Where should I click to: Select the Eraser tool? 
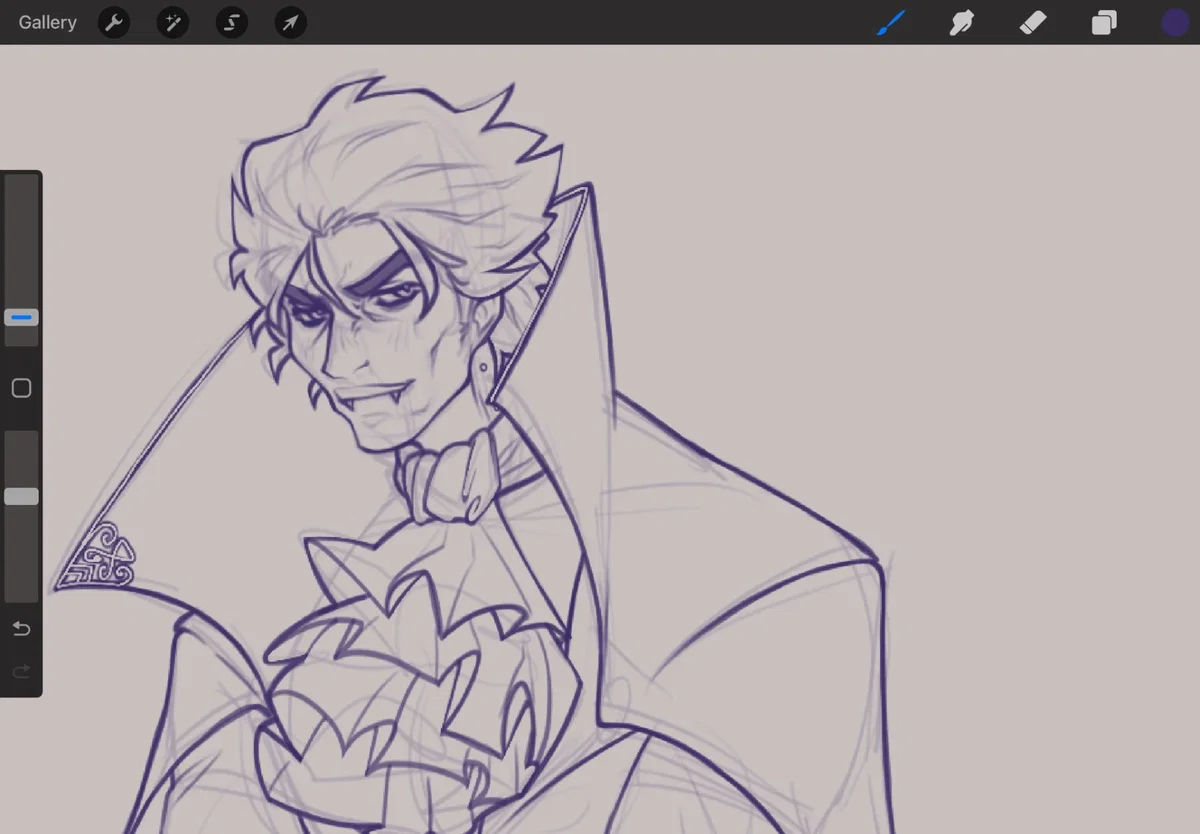pyautogui.click(x=1032, y=22)
